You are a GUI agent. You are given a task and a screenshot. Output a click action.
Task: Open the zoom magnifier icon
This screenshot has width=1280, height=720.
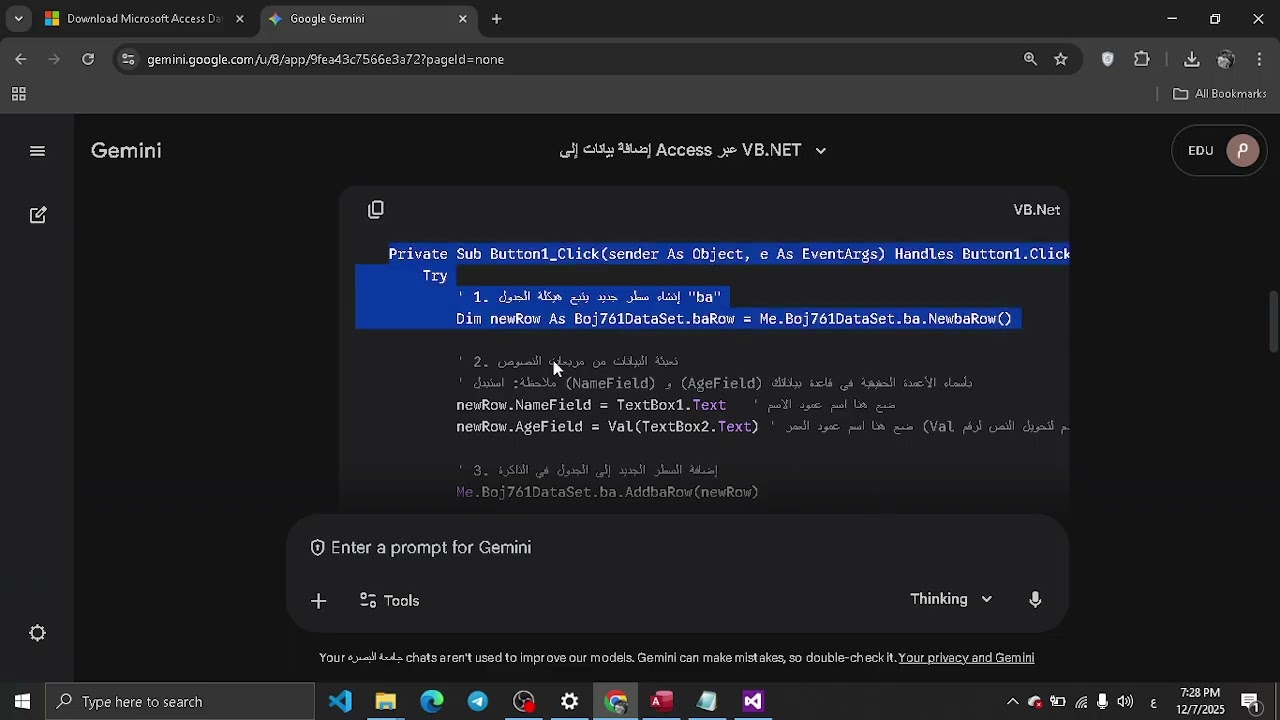(1030, 60)
